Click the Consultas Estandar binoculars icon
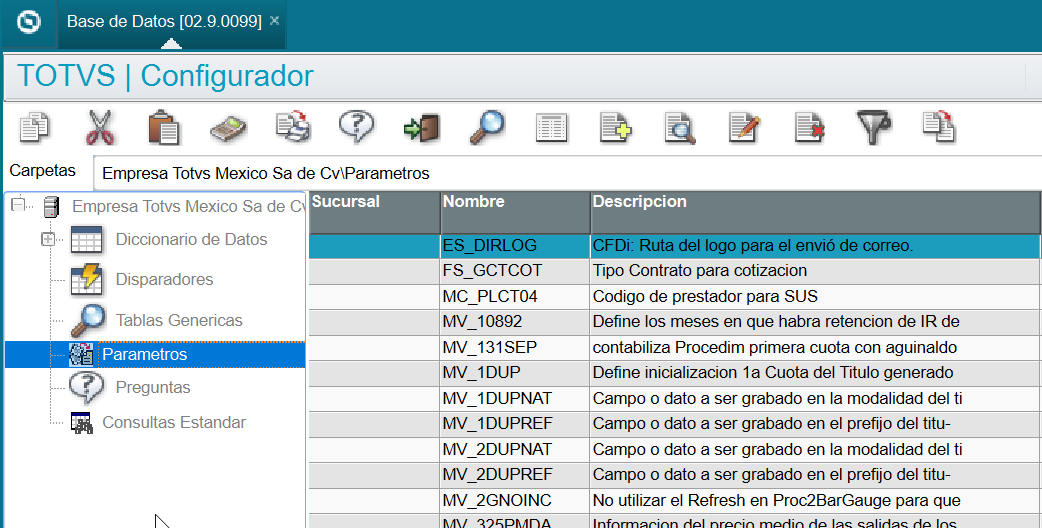Screen dimensions: 1042x528 (x=81, y=423)
